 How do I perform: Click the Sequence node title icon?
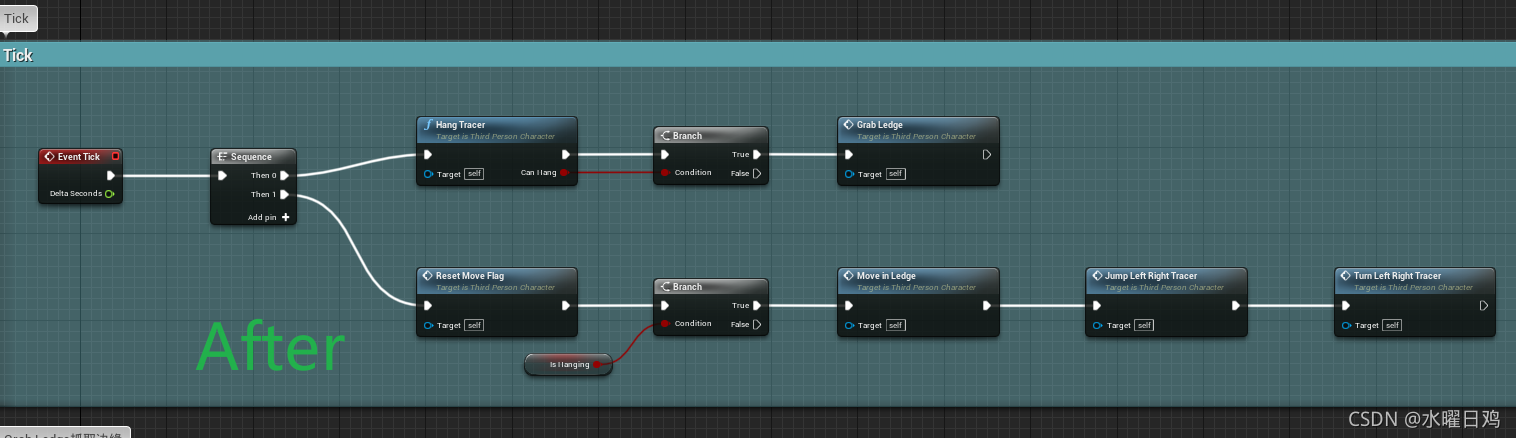pos(222,157)
